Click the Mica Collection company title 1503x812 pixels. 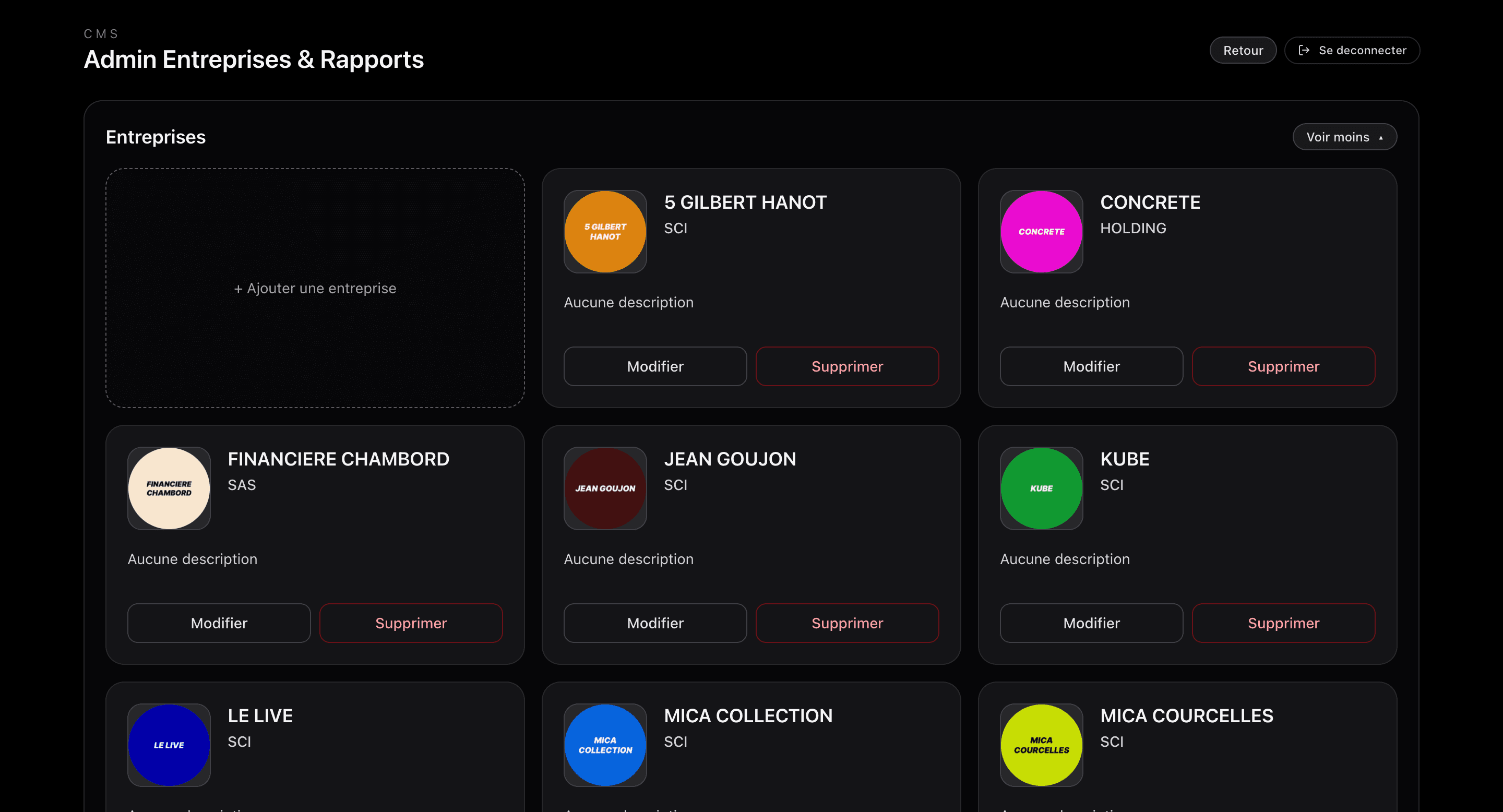click(x=748, y=716)
